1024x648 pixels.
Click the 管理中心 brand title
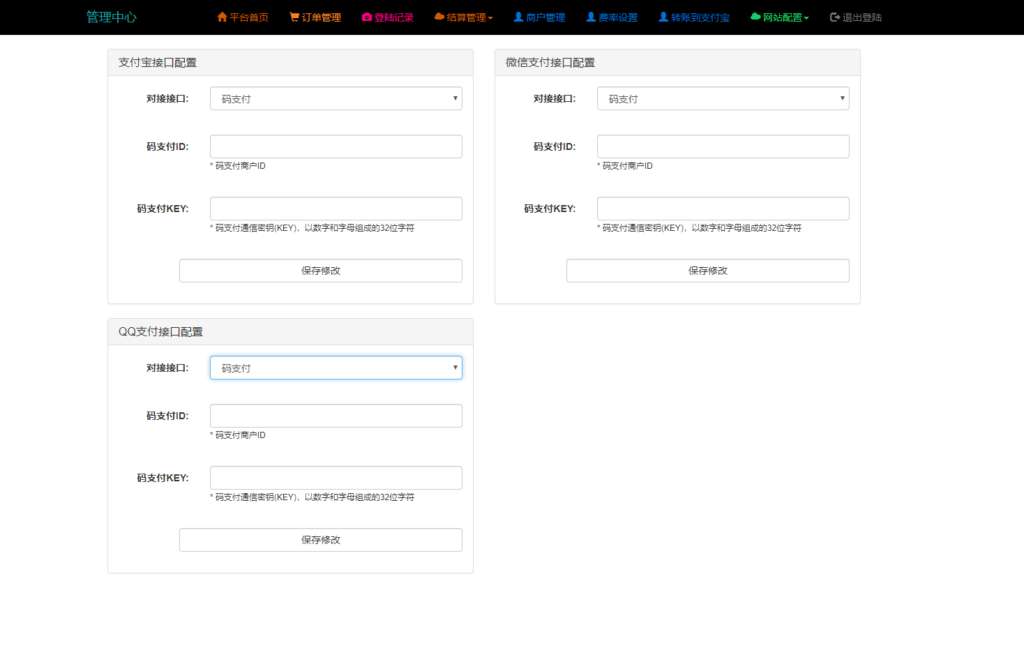(111, 17)
